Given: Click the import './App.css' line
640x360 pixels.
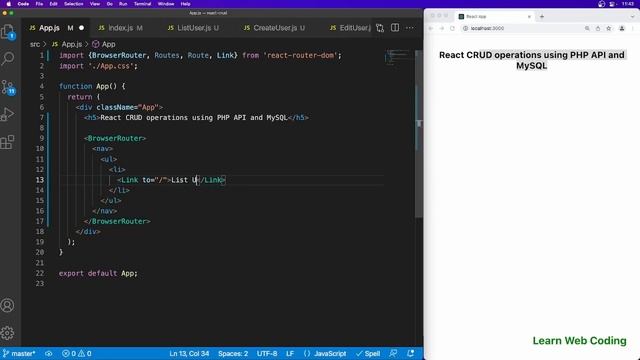Looking at the screenshot, I should coord(98,66).
